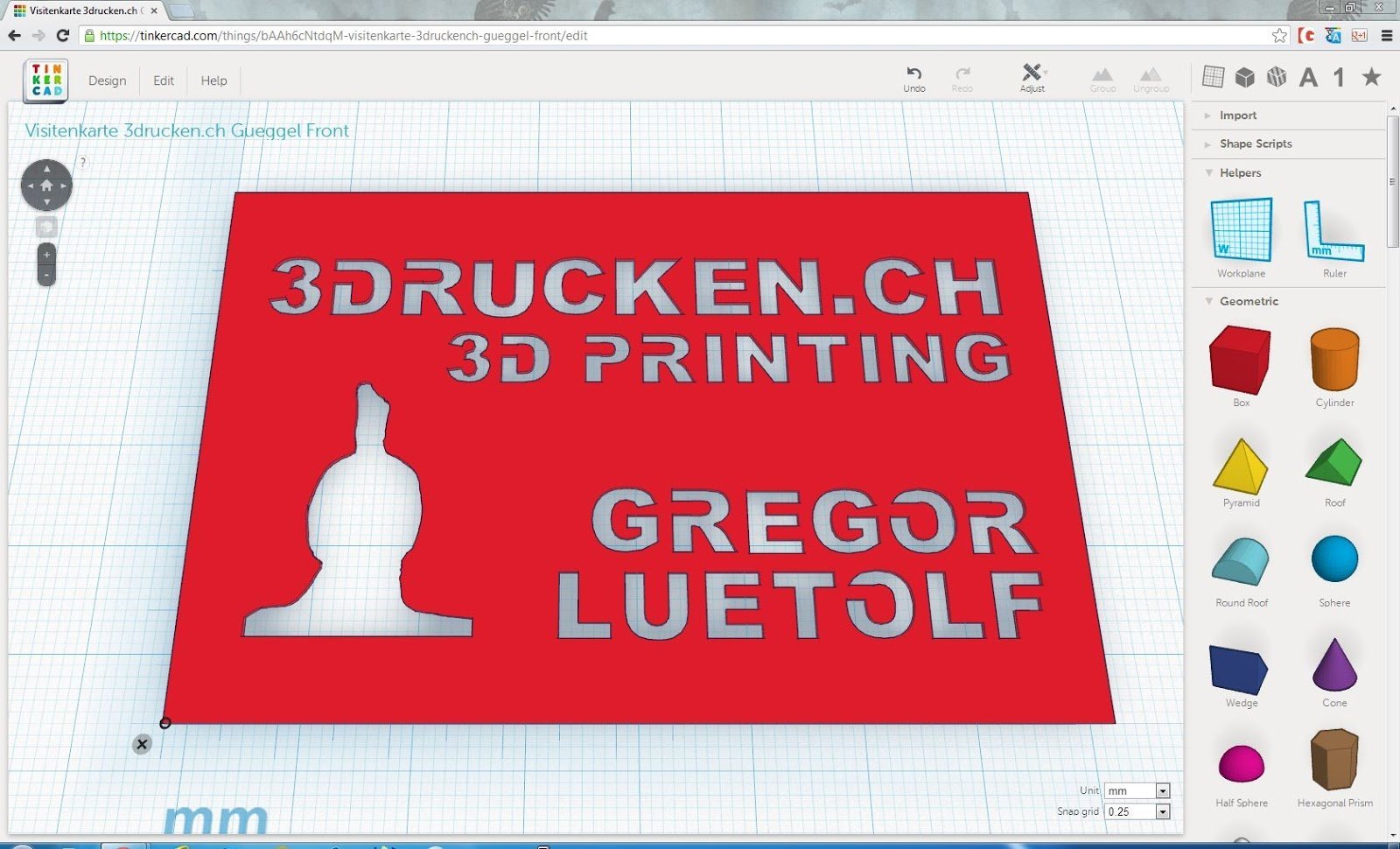Go forward in the browser
The height and width of the screenshot is (849, 1400).
tap(38, 35)
